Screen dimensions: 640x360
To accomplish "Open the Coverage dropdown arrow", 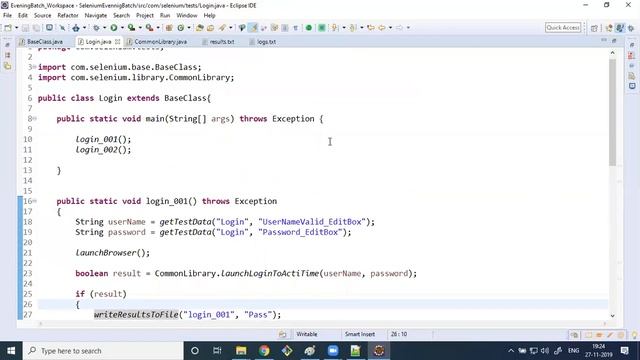I will click(x=140, y=28).
